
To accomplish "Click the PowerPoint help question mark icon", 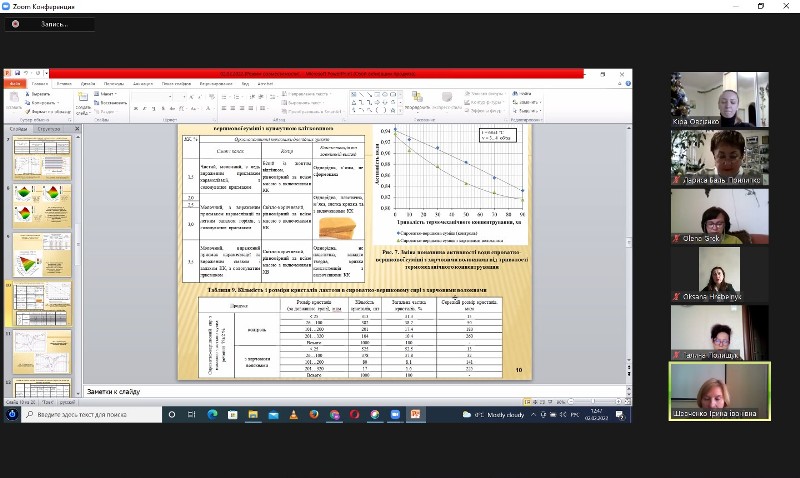I will [x=628, y=84].
